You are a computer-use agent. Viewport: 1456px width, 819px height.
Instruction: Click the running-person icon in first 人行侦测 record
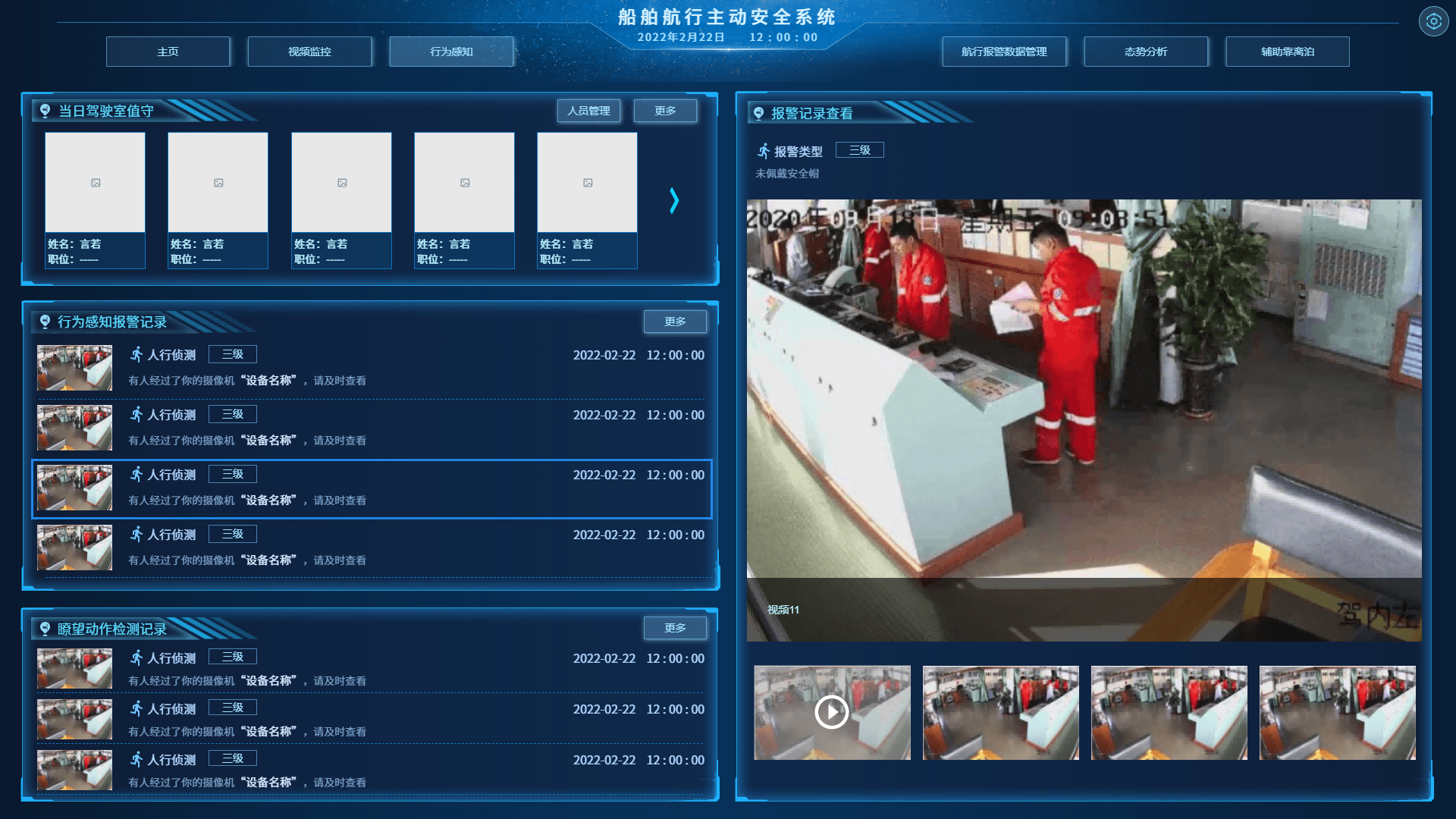click(136, 354)
